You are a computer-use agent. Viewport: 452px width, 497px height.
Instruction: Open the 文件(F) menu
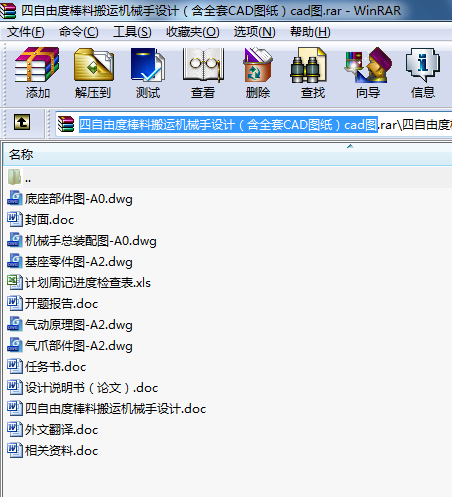26,32
